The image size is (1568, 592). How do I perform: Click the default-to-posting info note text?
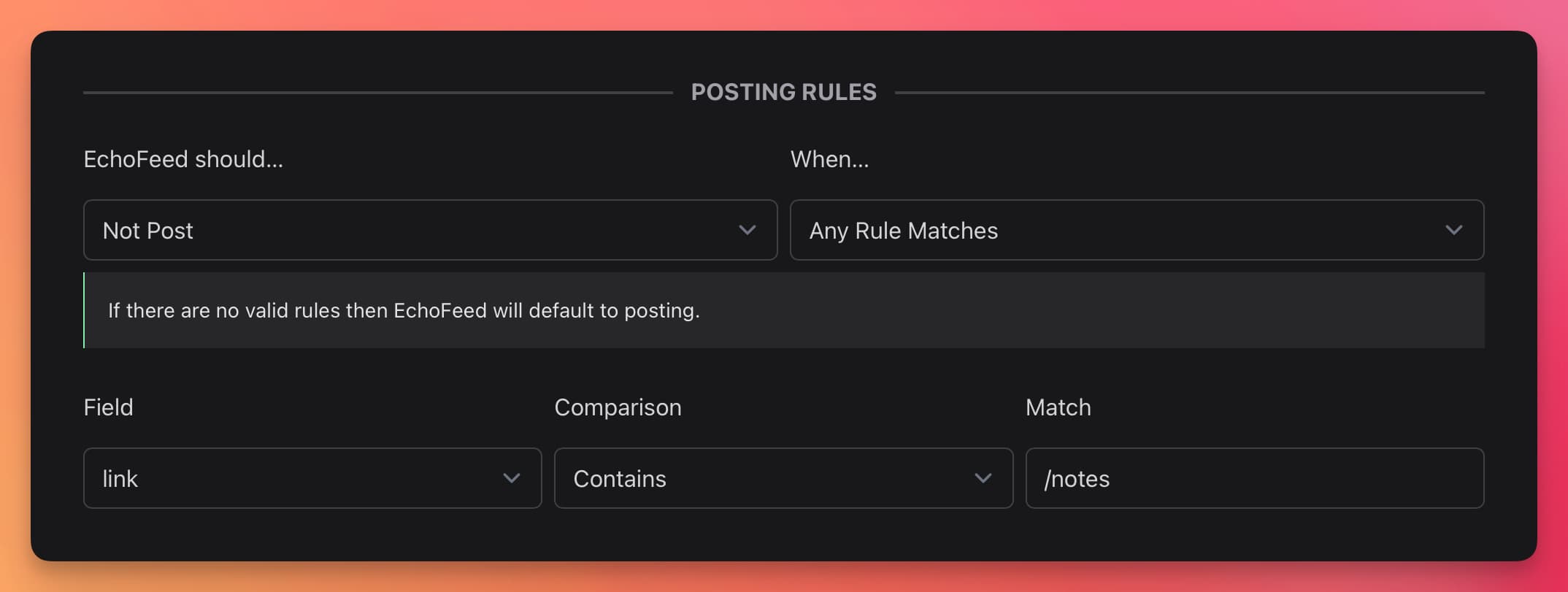[404, 310]
